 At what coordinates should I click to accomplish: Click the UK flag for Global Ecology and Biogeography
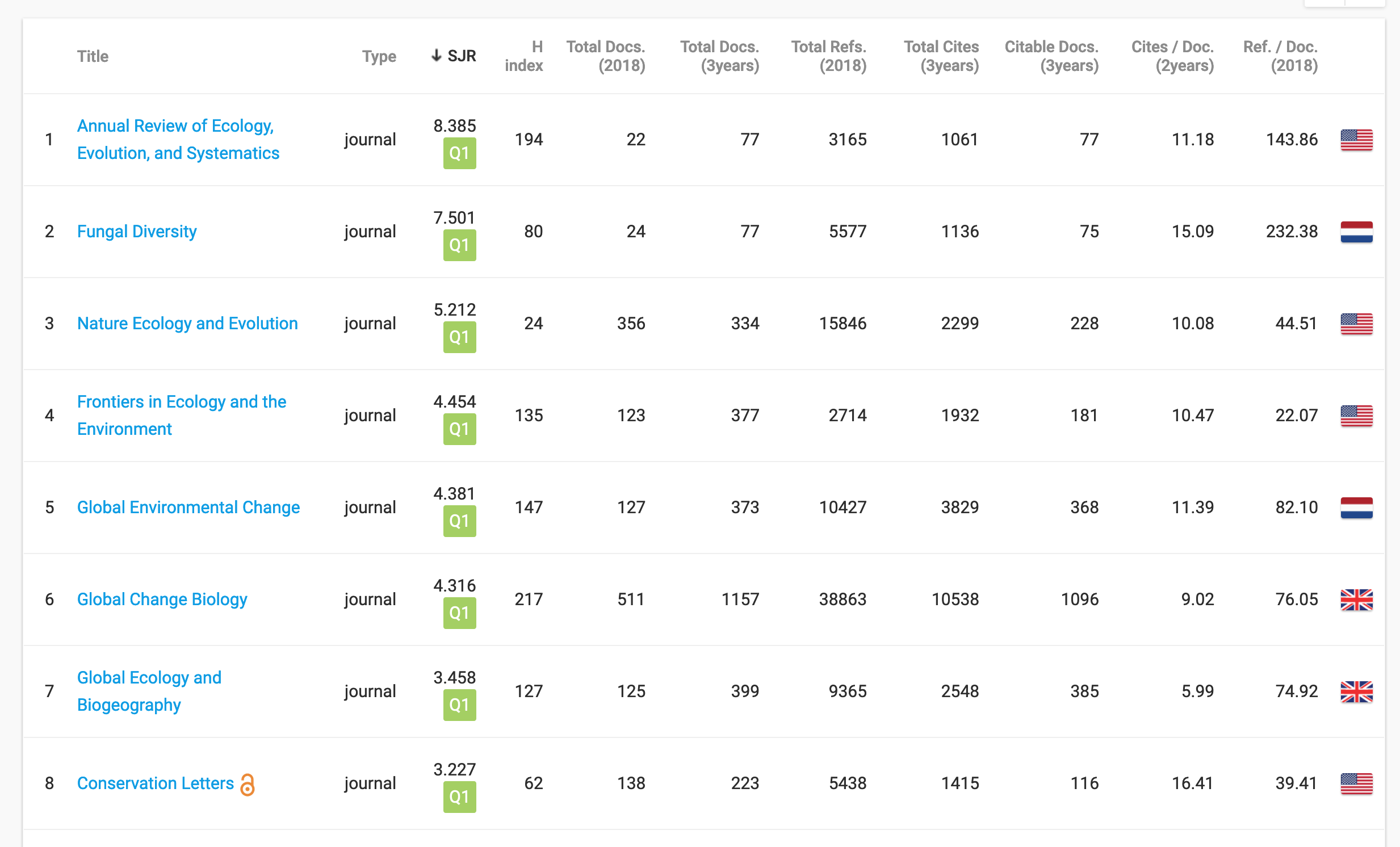pyautogui.click(x=1356, y=691)
